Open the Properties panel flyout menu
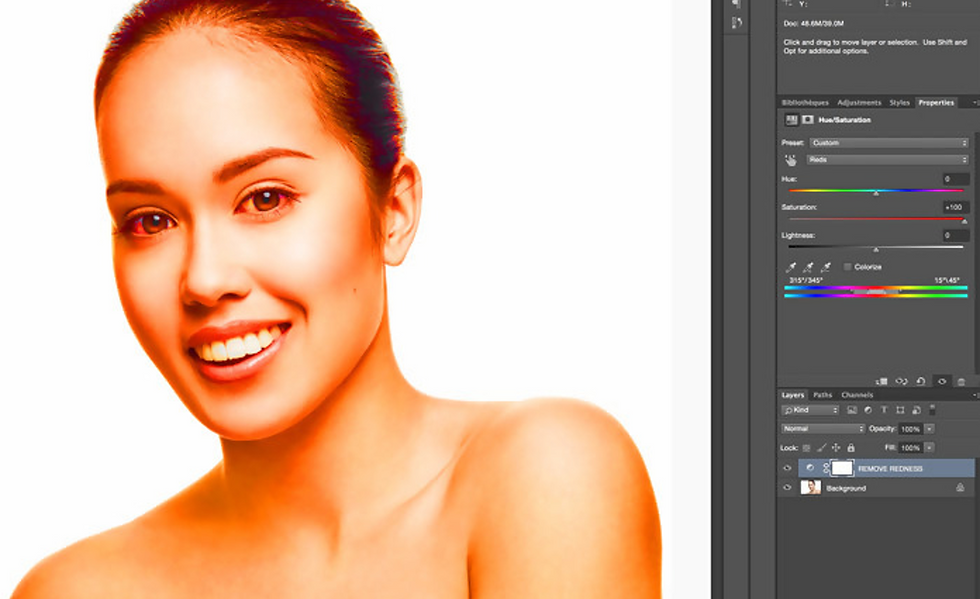The width and height of the screenshot is (980, 599). click(975, 103)
